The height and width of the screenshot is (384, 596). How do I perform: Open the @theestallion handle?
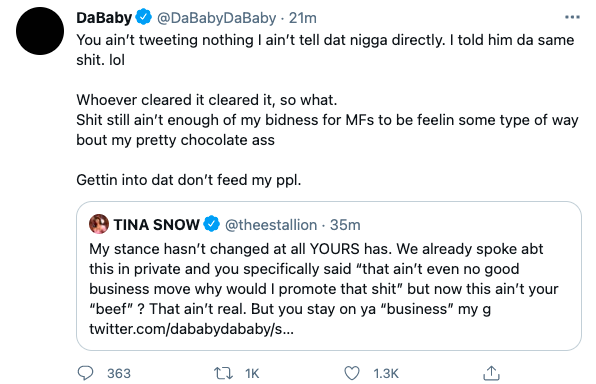271,225
